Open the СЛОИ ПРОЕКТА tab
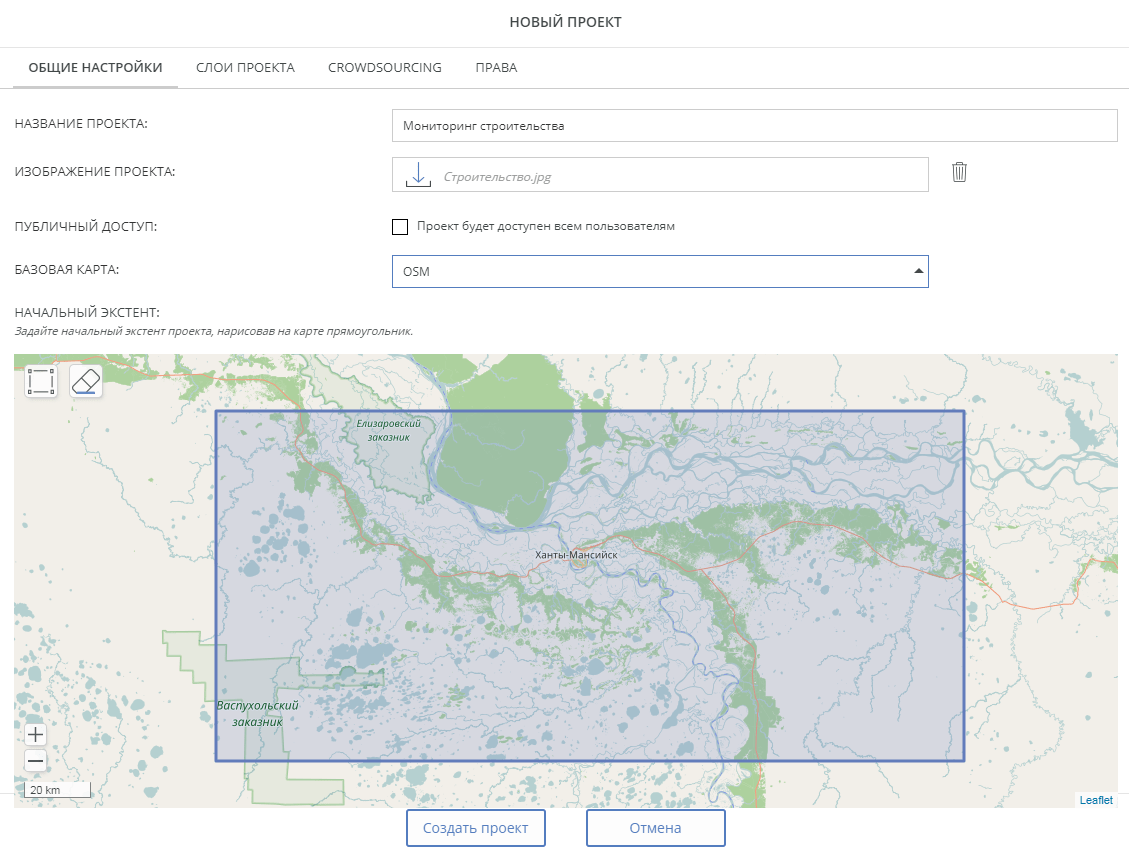 246,68
